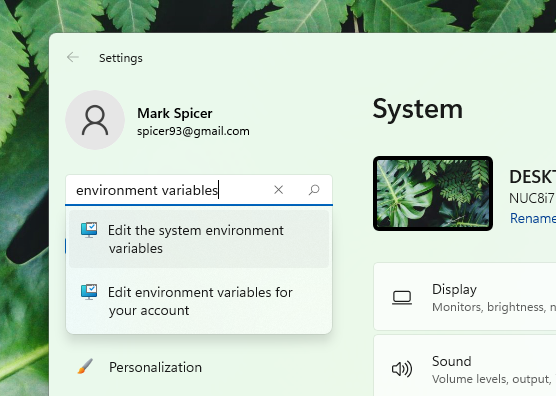This screenshot has height=396, width=556.
Task: Click the account environment variables result icon
Action: pos(89,292)
